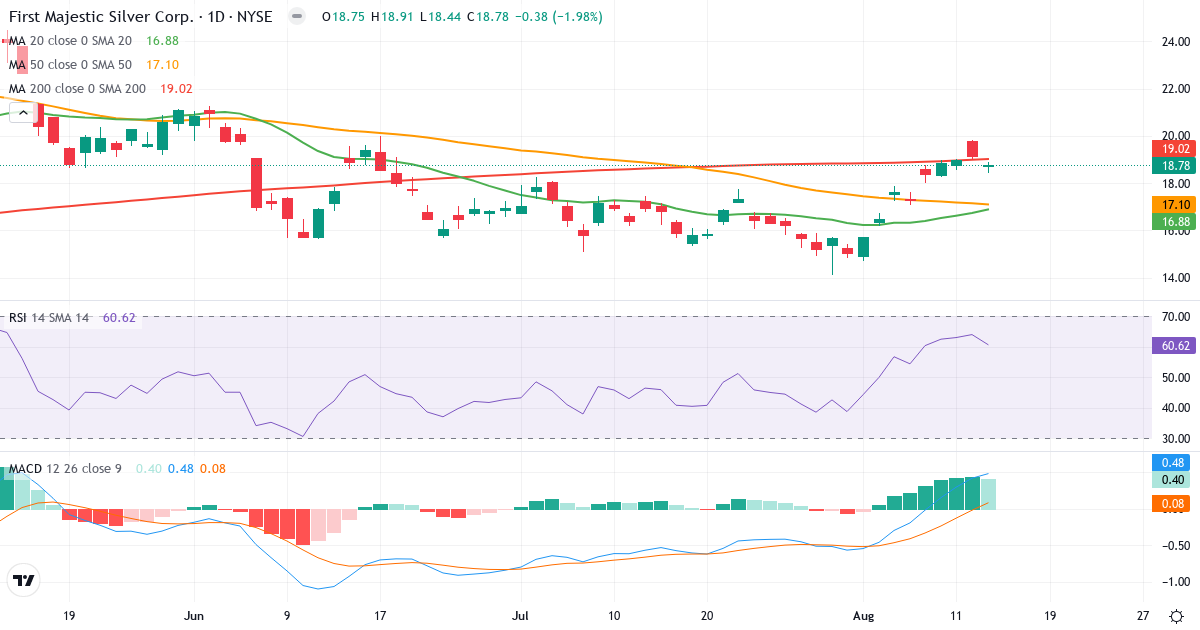Click the 27 label on the date axis
This screenshot has width=1200, height=630.
pyautogui.click(x=1142, y=616)
